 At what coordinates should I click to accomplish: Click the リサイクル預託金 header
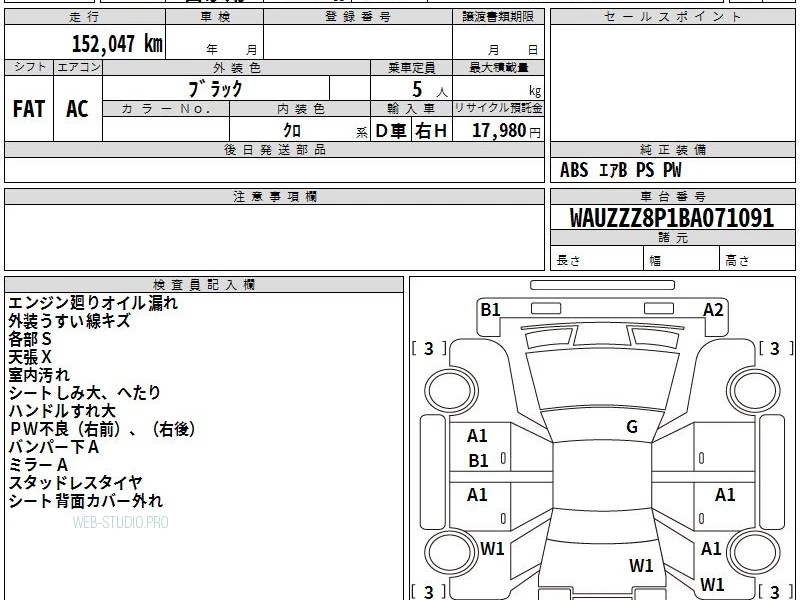498,108
